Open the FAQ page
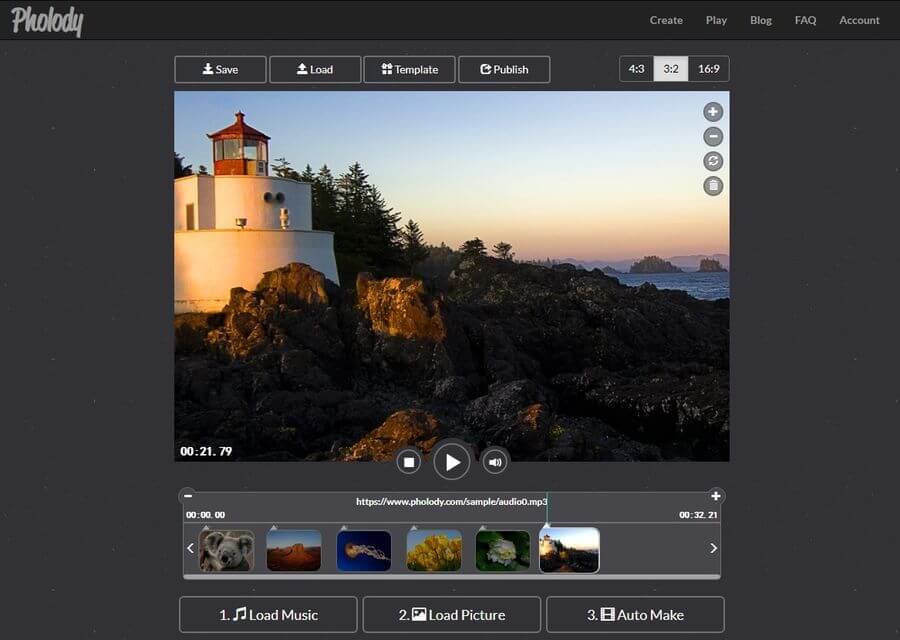Viewport: 900px width, 640px height. (805, 20)
